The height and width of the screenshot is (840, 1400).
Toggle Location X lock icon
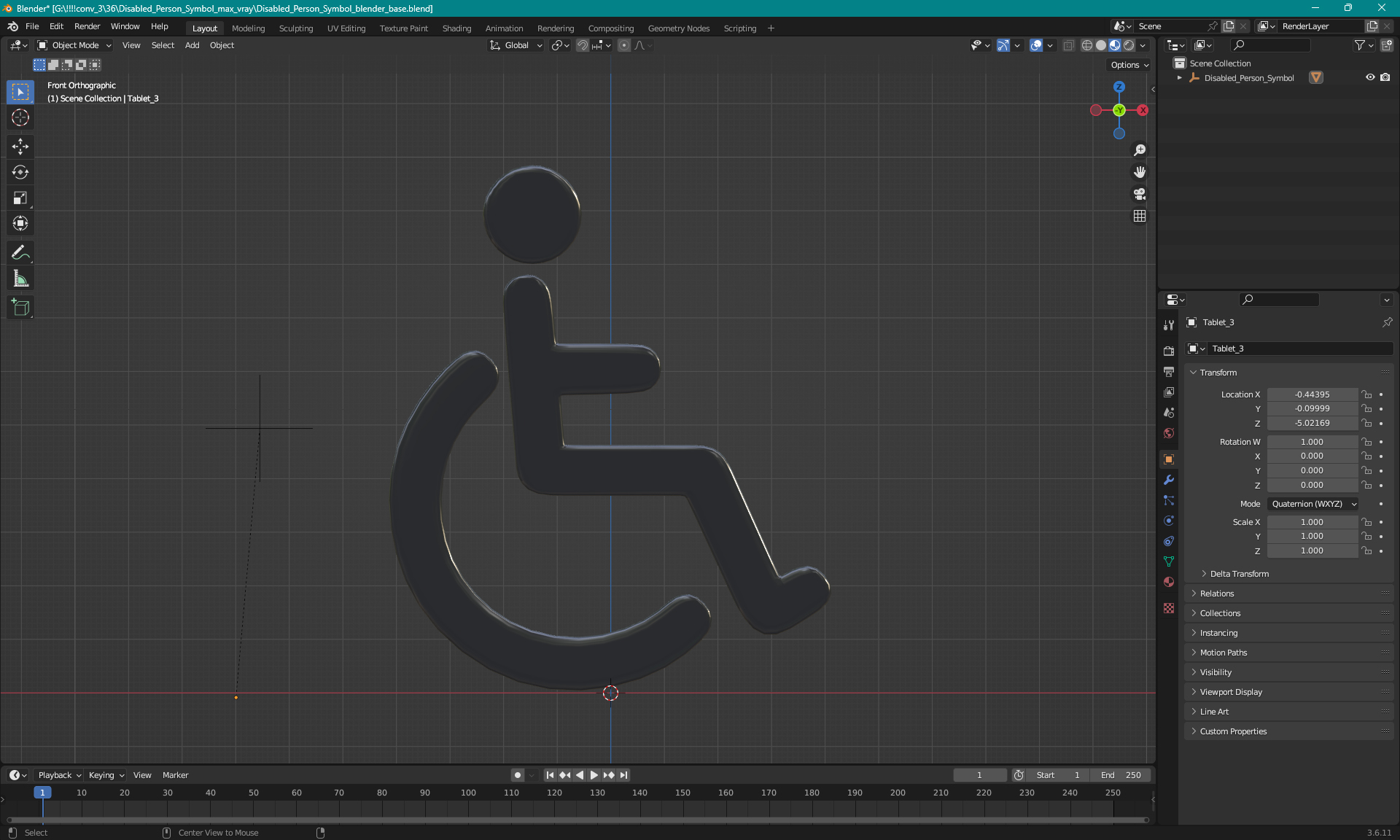(1367, 394)
